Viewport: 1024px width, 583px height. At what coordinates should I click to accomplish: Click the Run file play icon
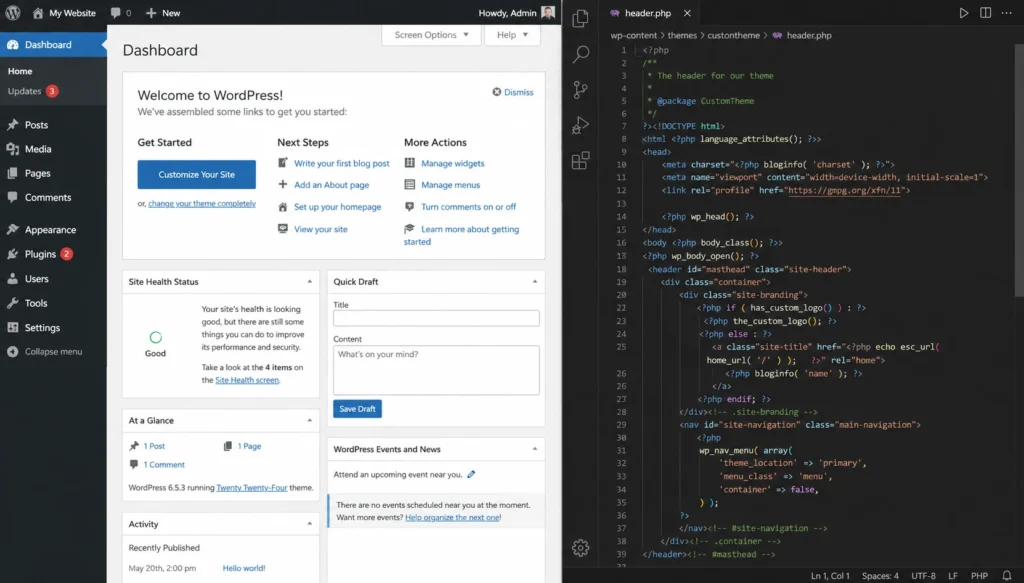963,13
